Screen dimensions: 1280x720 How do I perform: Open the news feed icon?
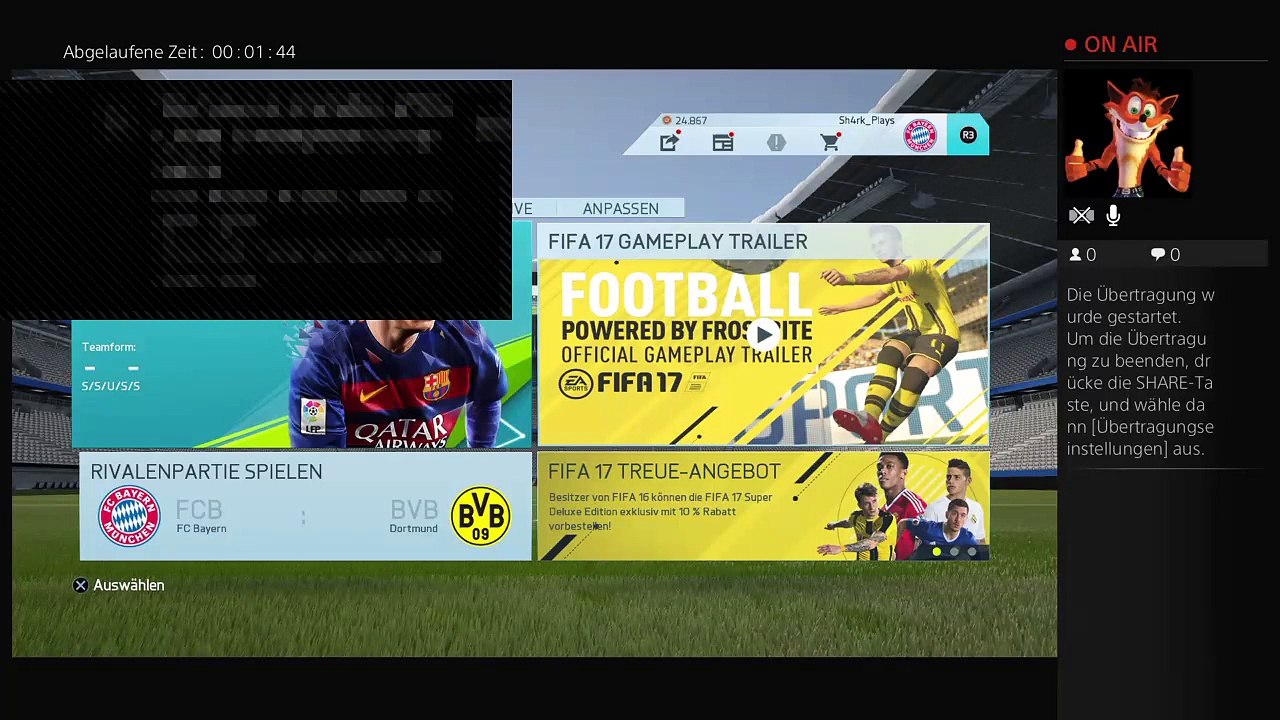723,143
